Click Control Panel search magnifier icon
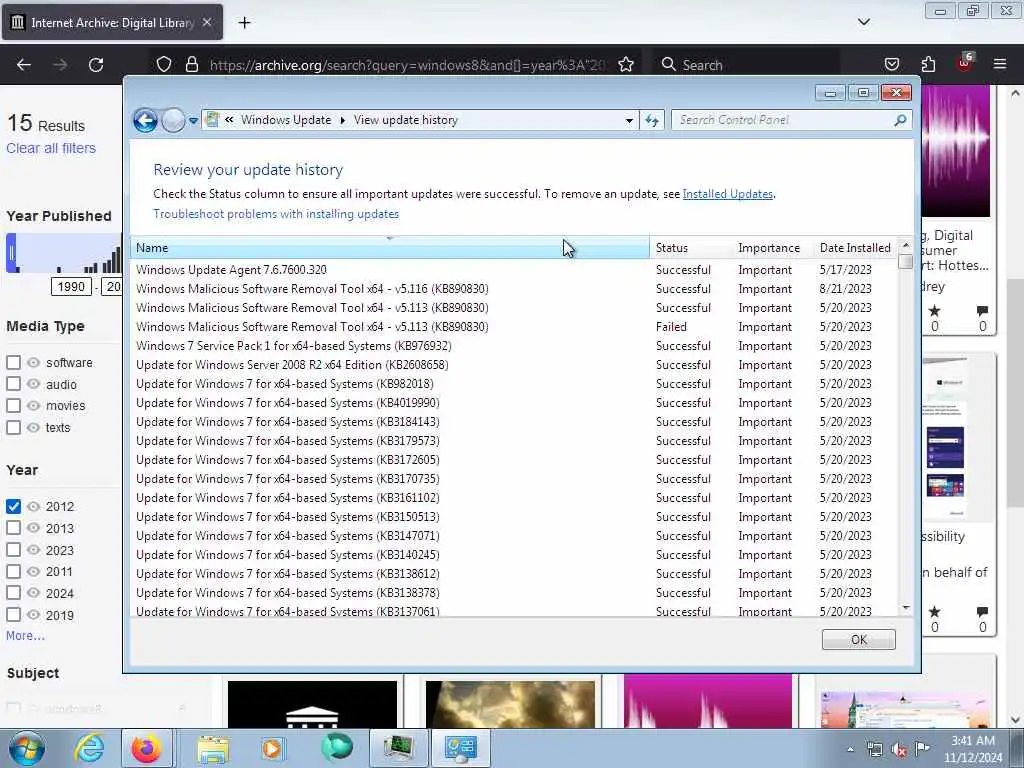Viewport: 1024px width, 768px height. [900, 120]
